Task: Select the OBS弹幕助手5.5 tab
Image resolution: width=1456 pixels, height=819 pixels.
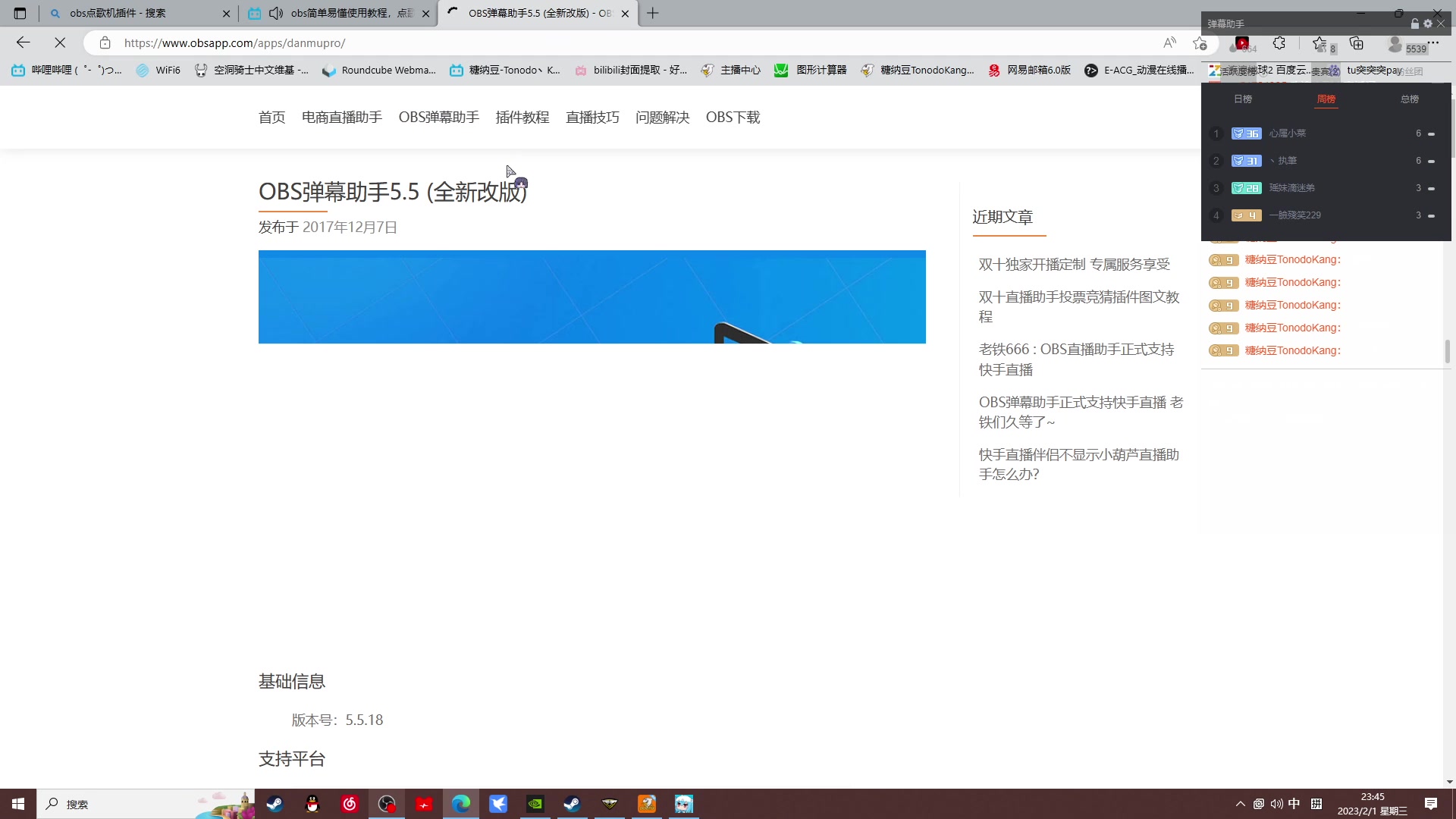Action: click(x=538, y=13)
